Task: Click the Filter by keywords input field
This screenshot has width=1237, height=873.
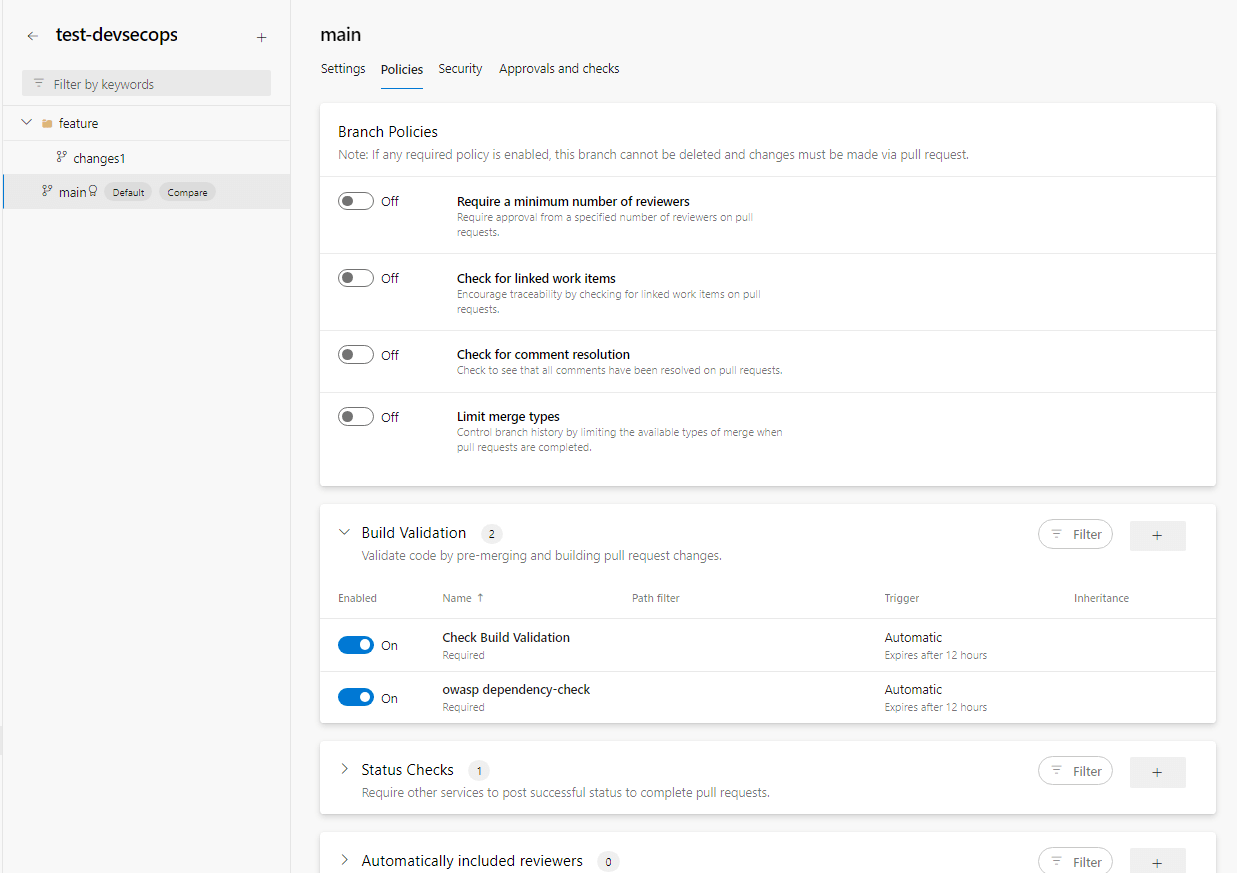Action: pyautogui.click(x=147, y=84)
